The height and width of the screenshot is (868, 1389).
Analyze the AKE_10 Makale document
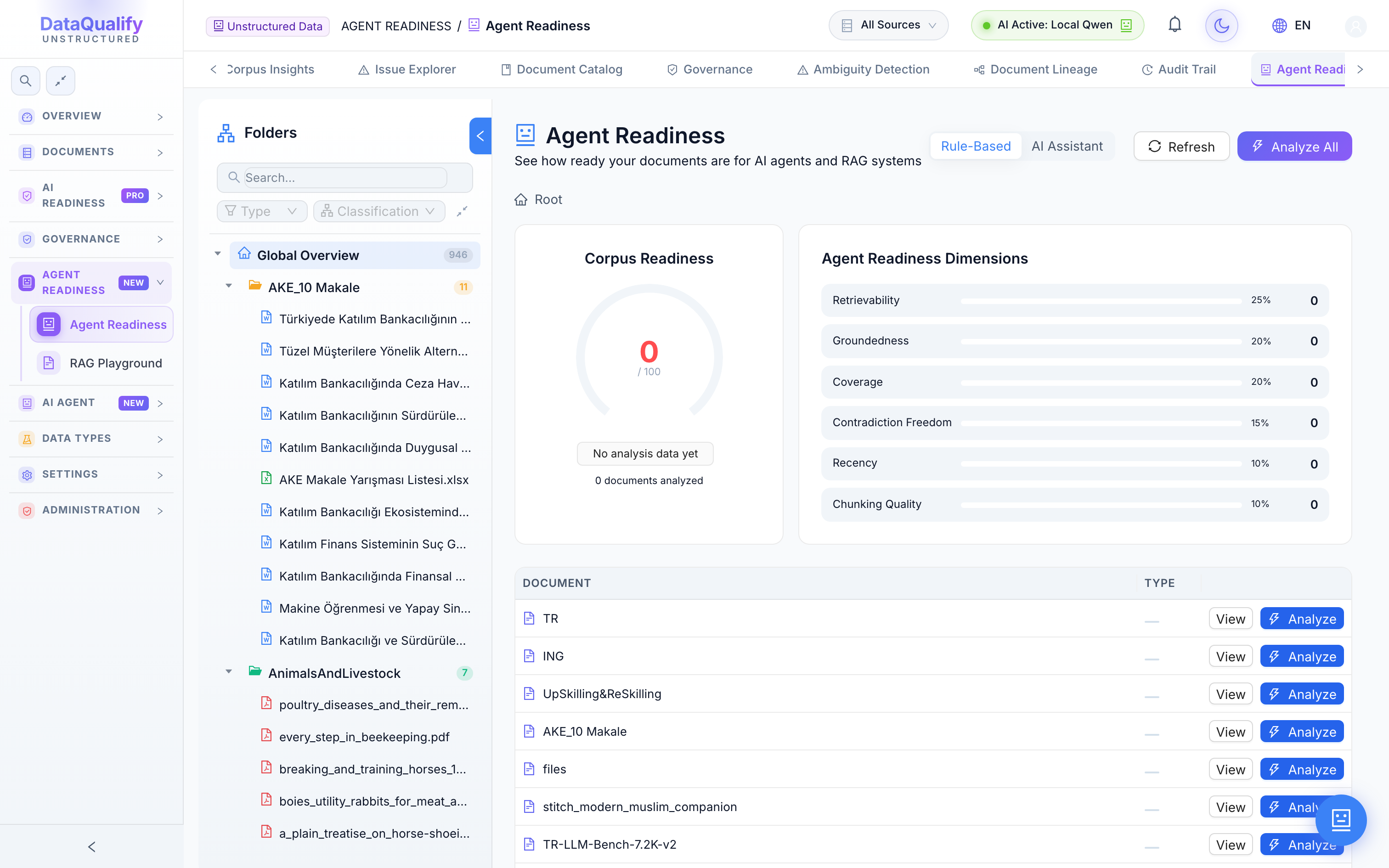pyautogui.click(x=1302, y=732)
